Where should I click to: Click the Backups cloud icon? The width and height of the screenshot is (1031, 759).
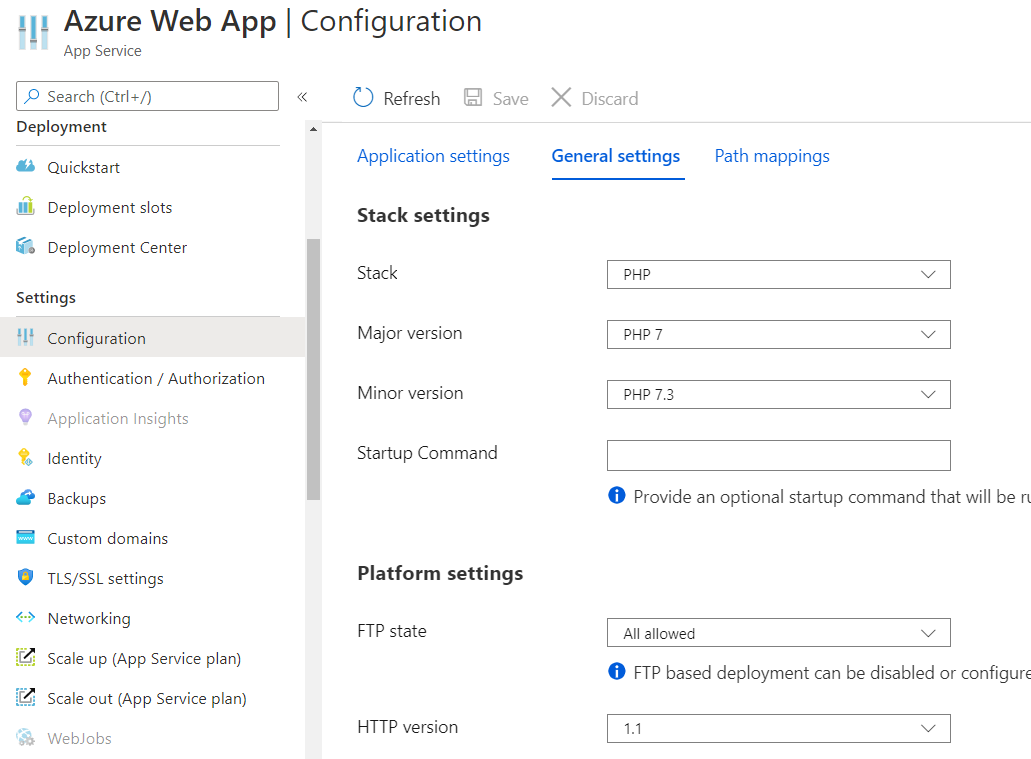point(26,497)
